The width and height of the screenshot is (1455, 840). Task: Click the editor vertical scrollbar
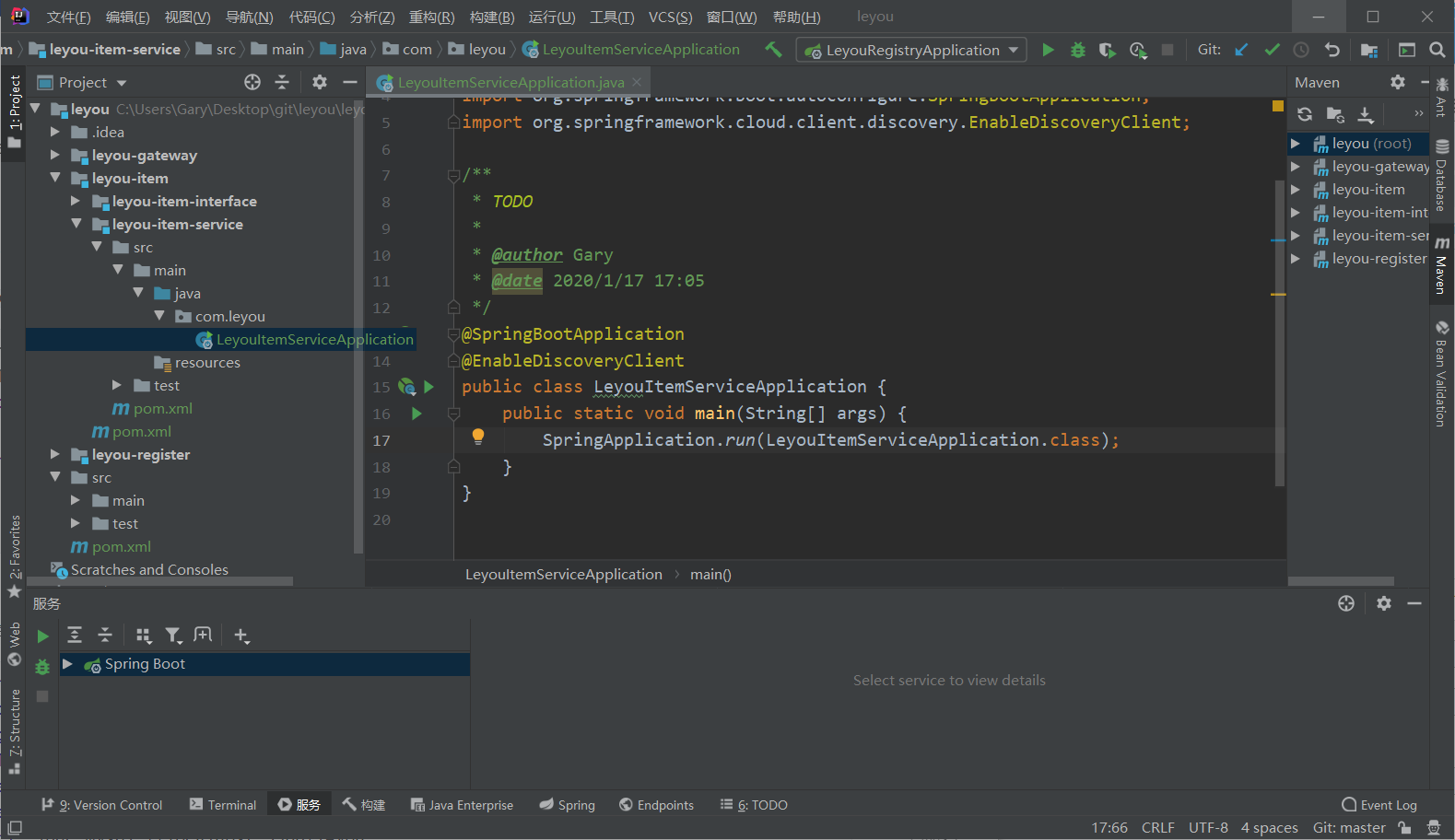(x=1280, y=332)
